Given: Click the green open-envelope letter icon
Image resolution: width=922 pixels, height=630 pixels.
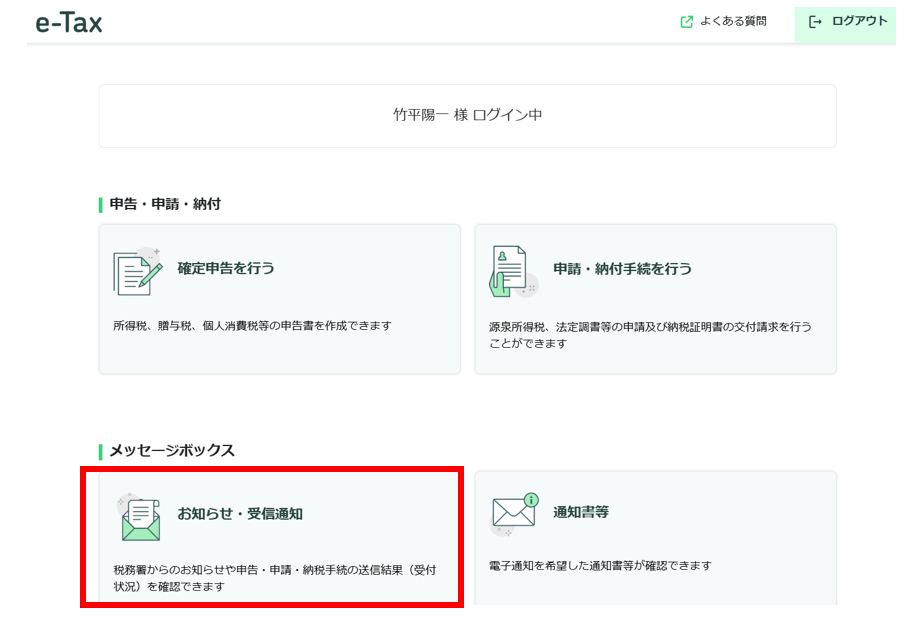Looking at the screenshot, I should (x=139, y=518).
